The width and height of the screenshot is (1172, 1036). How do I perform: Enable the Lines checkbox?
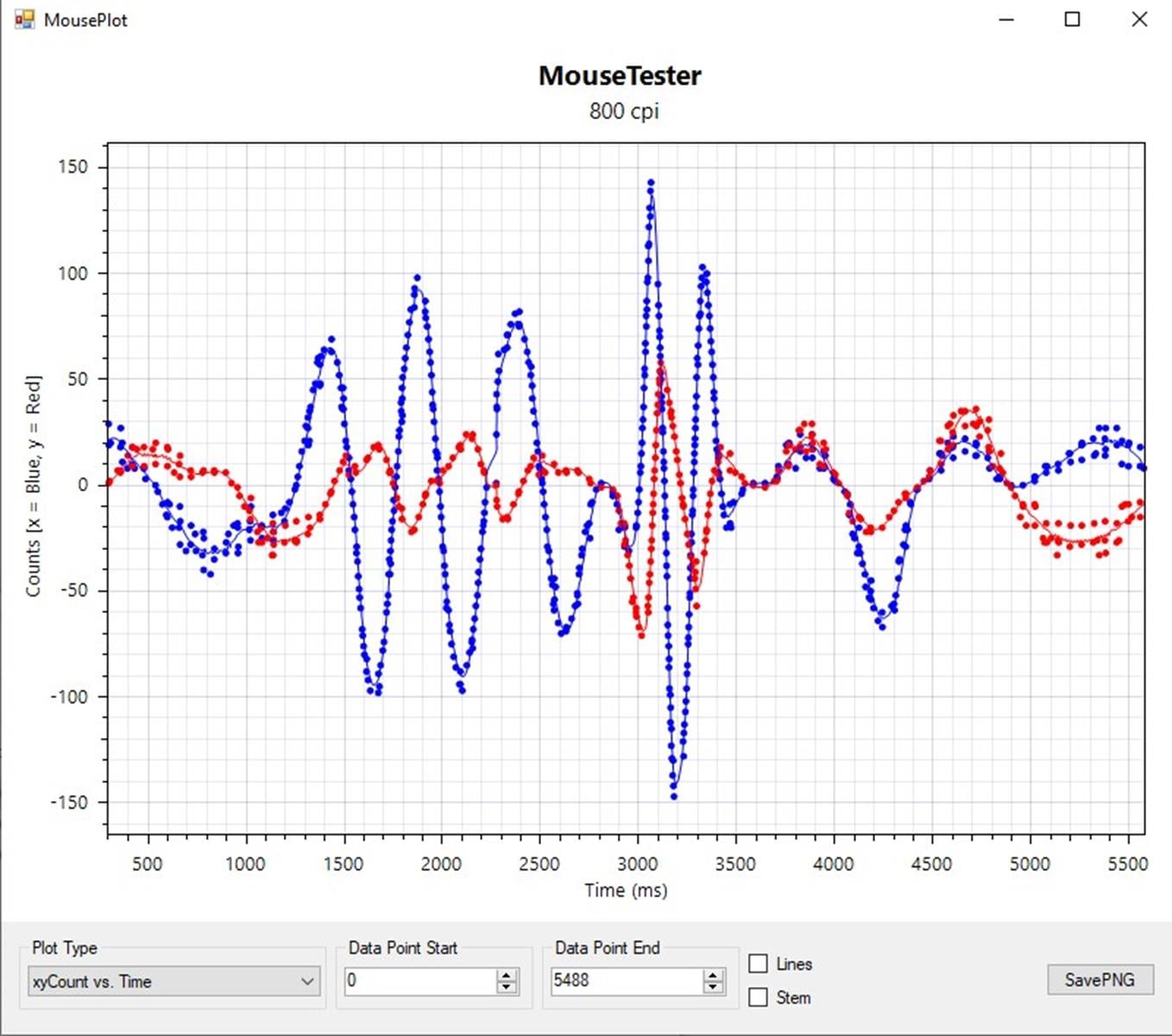(x=758, y=963)
